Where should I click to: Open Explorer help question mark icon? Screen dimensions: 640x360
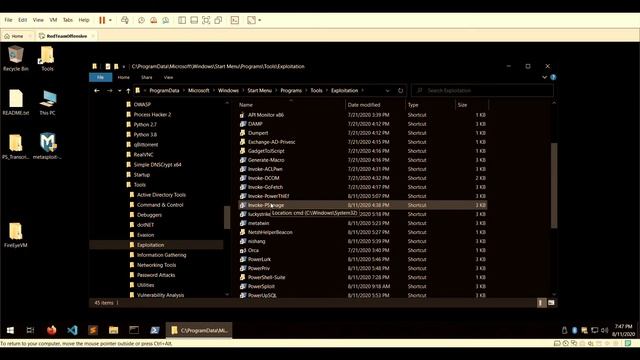(553, 77)
